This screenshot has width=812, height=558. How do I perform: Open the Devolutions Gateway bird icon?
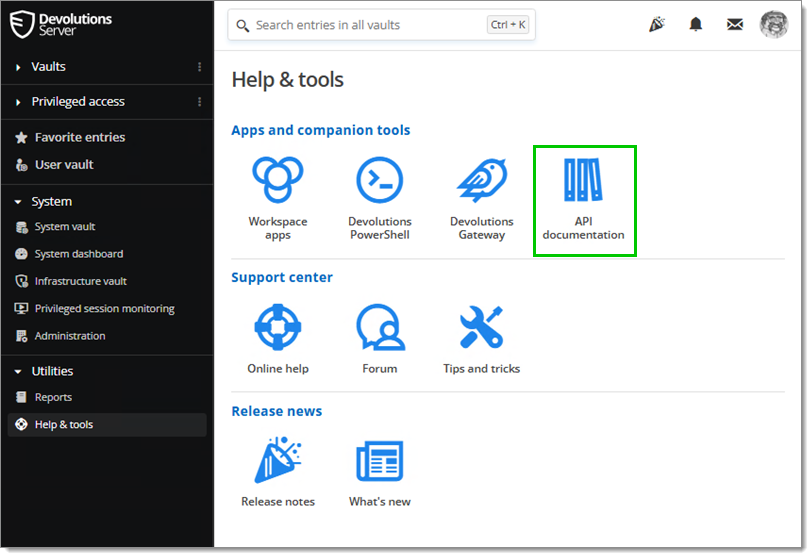482,180
